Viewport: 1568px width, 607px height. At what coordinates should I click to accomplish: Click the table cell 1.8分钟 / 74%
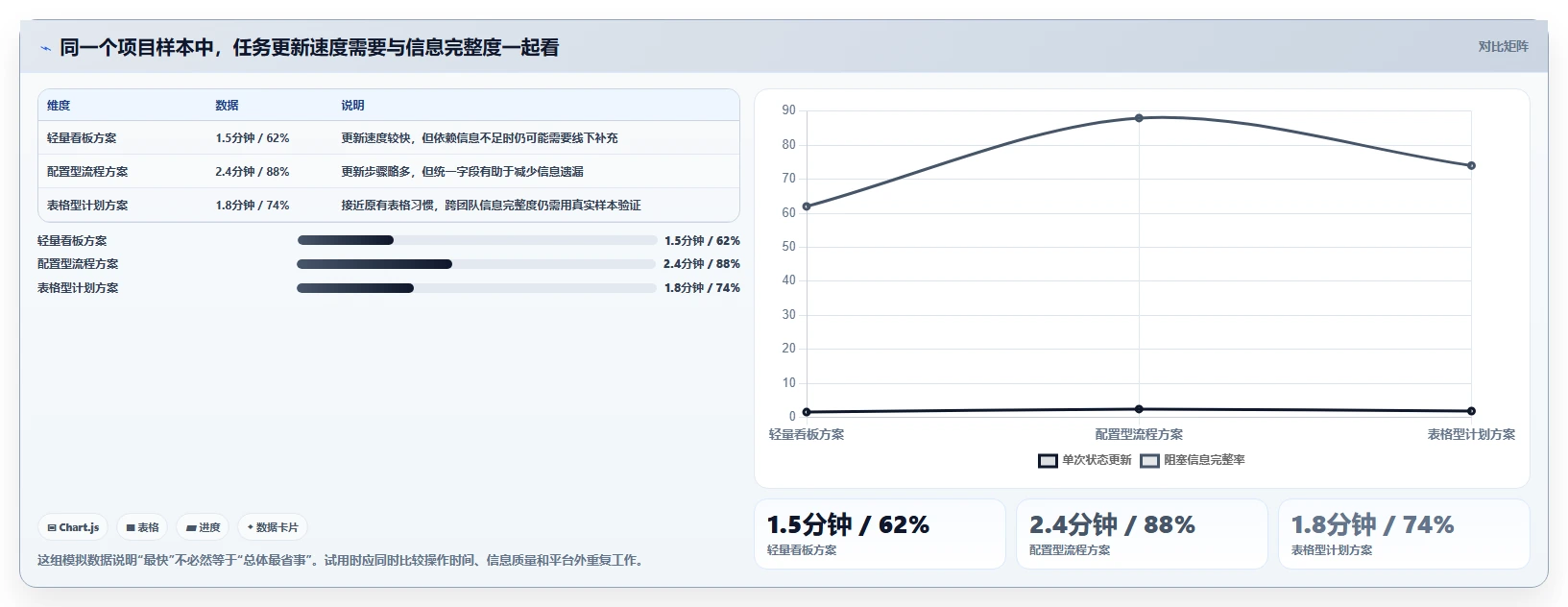(x=253, y=206)
